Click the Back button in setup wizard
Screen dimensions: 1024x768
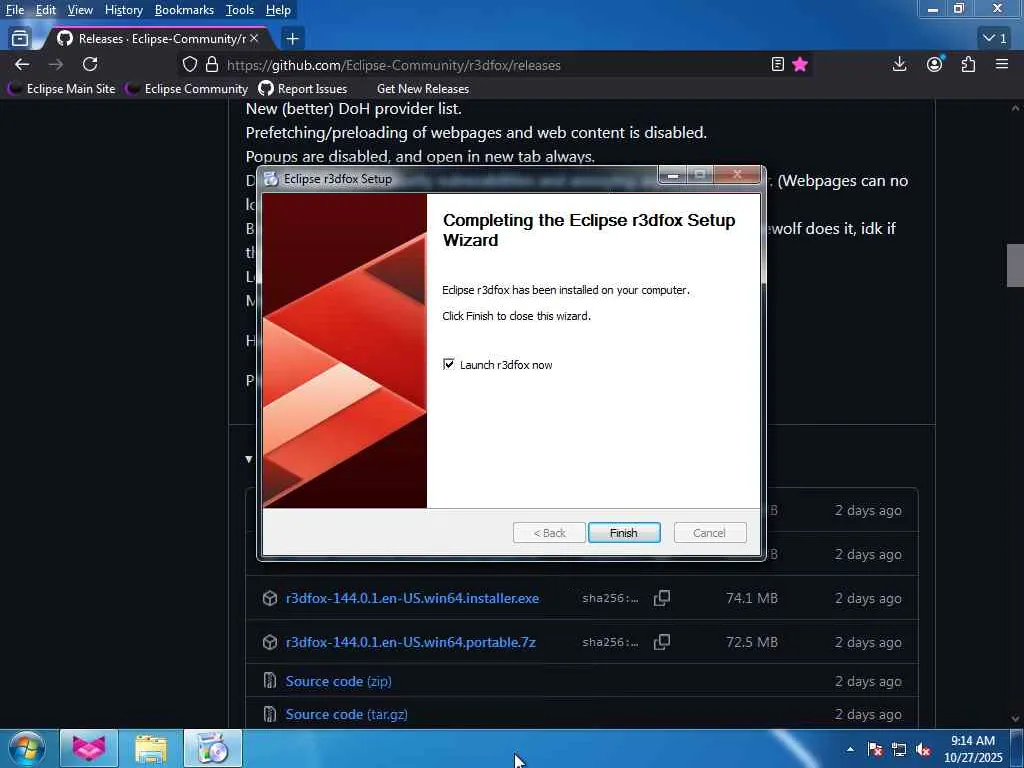[x=549, y=533]
